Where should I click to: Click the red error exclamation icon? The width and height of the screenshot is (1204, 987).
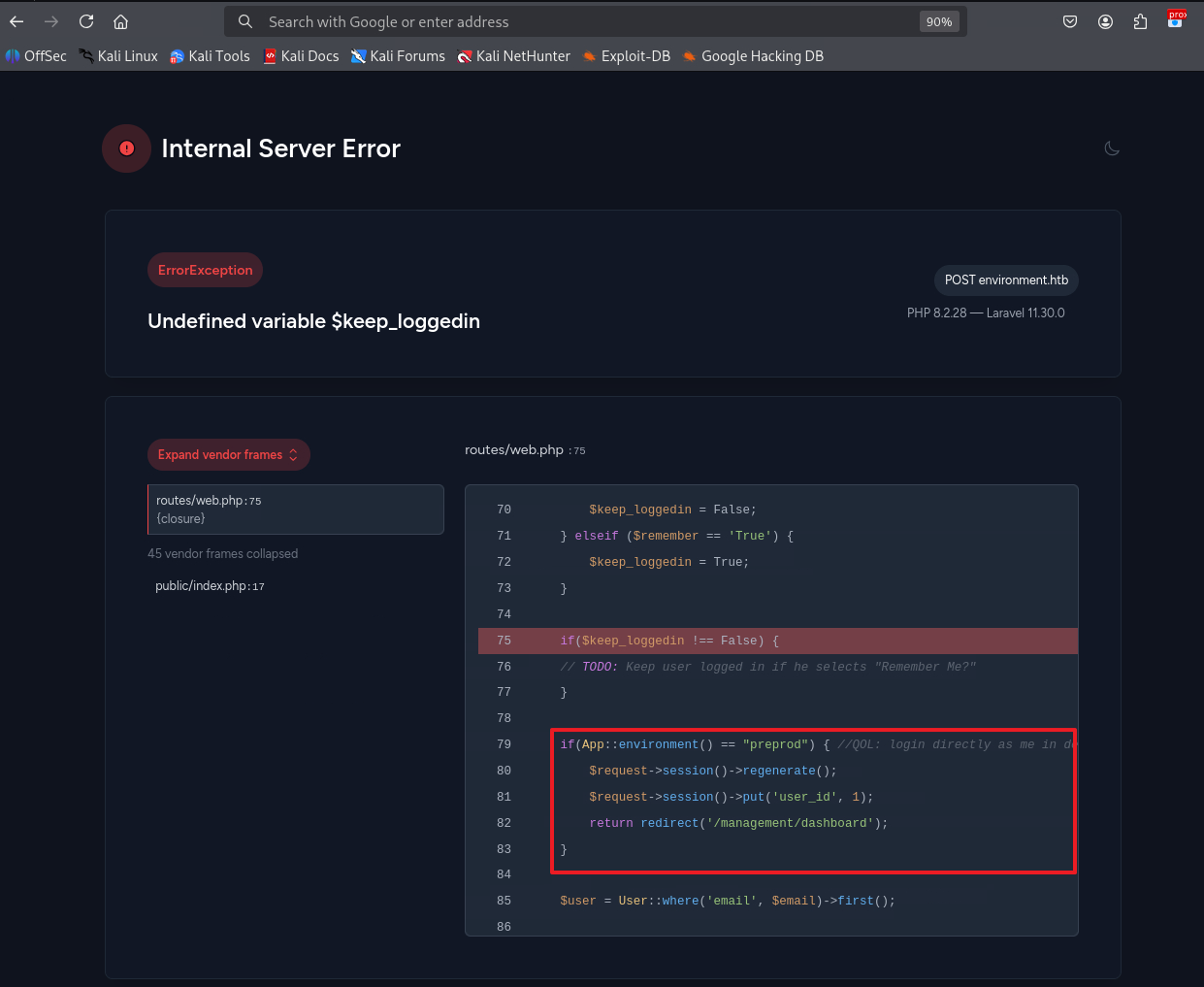click(x=126, y=148)
